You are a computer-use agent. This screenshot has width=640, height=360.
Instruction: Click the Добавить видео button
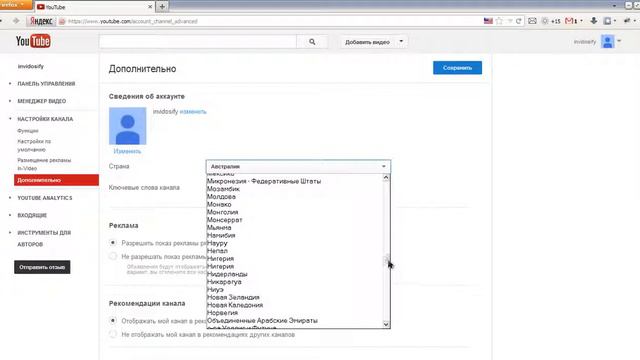point(367,42)
